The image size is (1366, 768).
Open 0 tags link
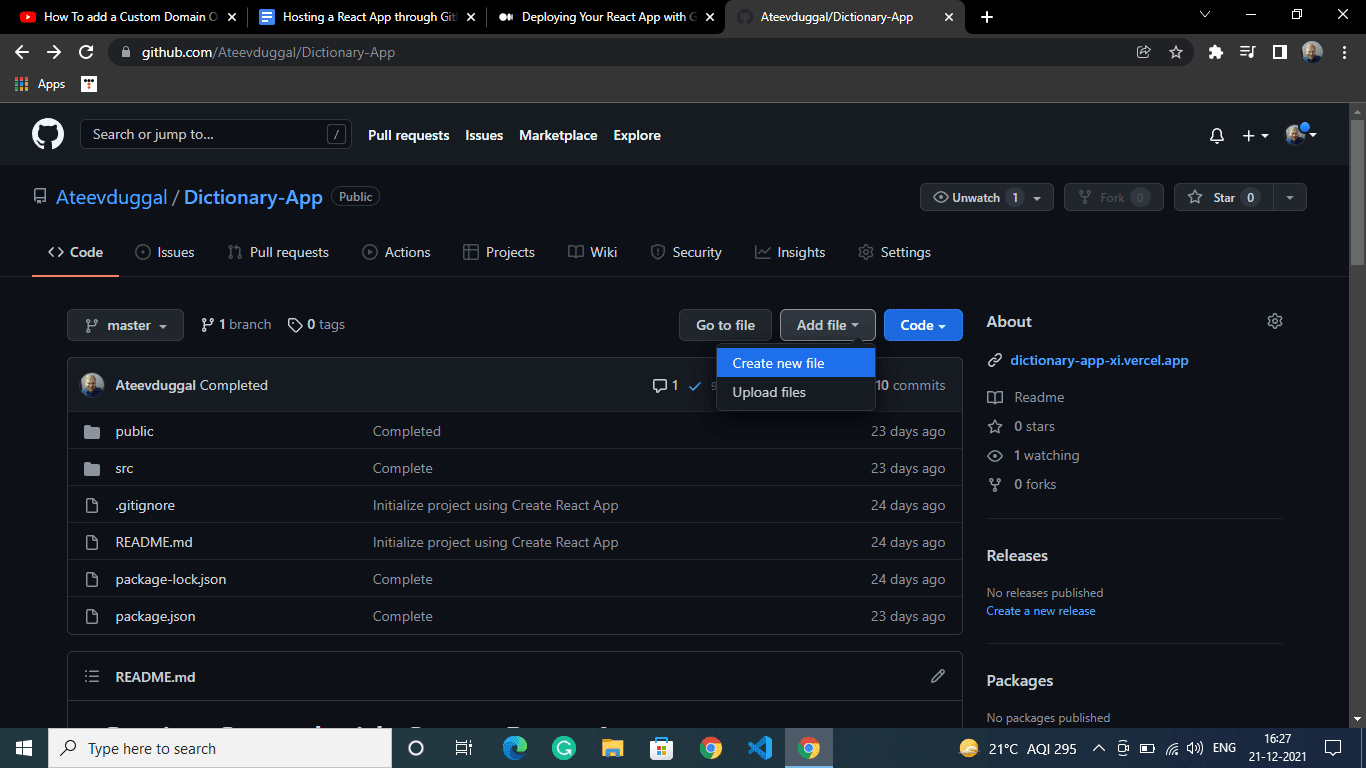pyautogui.click(x=316, y=324)
